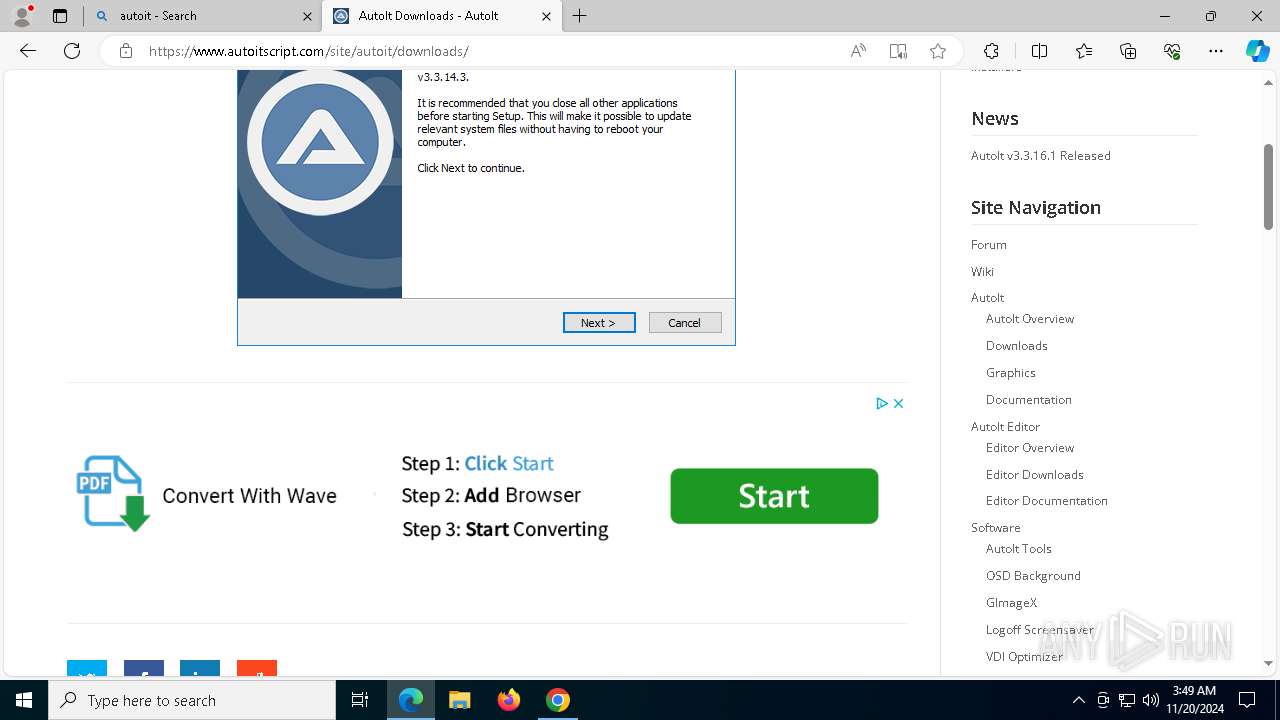Launch Google Chrome from taskbar
The image size is (1280, 720).
[x=558, y=700]
